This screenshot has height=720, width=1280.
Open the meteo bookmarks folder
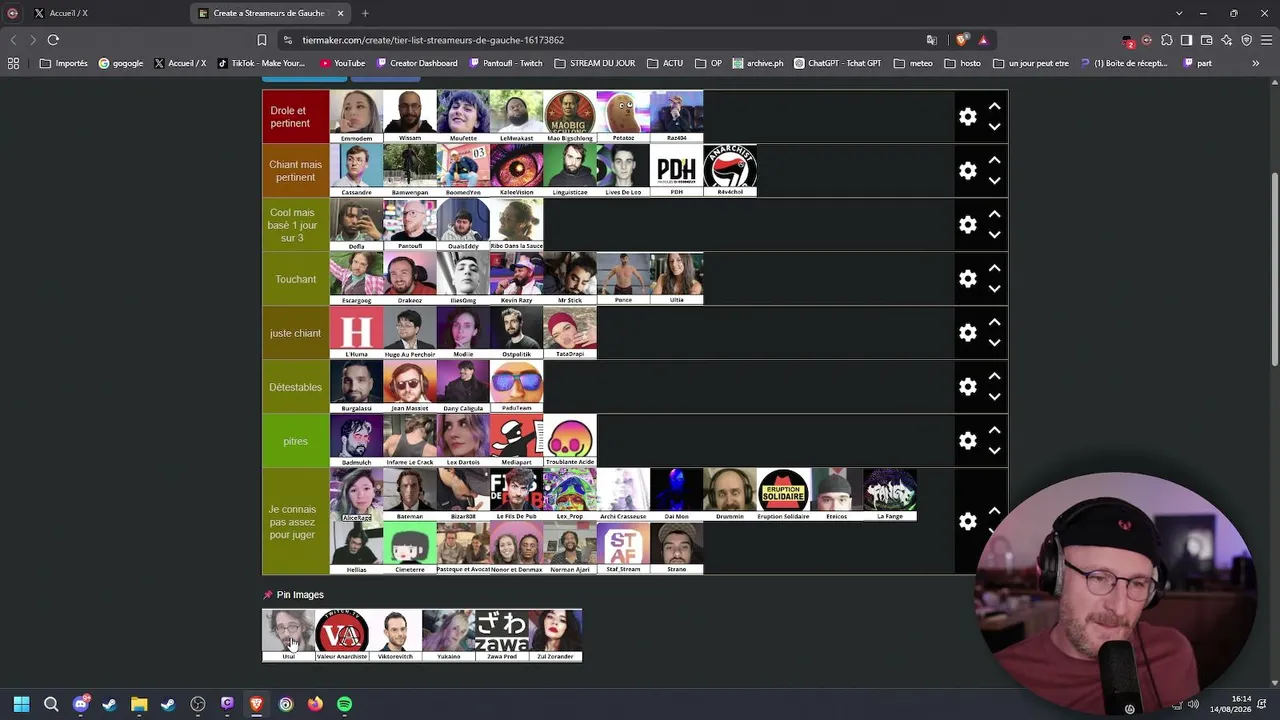pyautogui.click(x=913, y=63)
